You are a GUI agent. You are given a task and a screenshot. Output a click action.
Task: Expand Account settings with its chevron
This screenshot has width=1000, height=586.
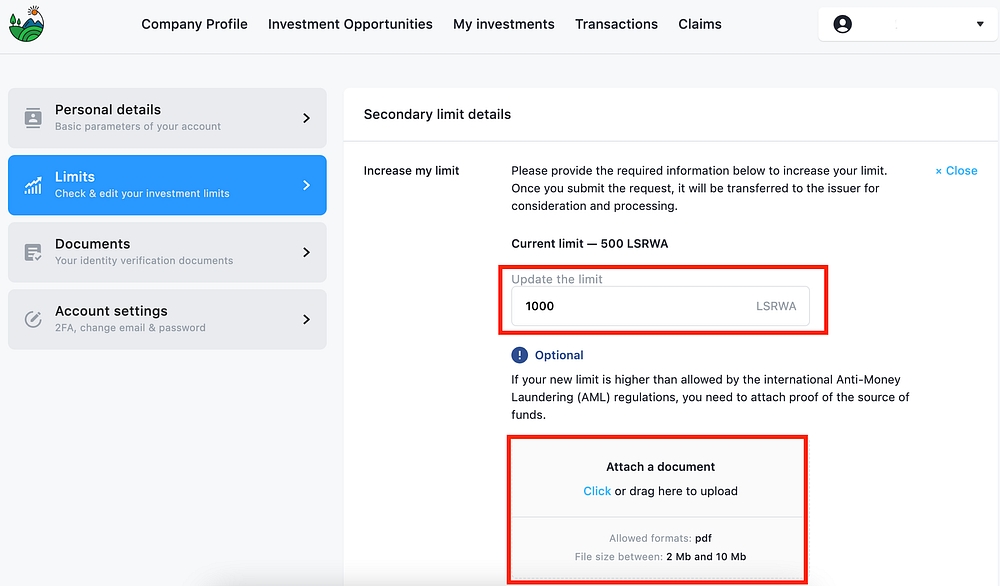(306, 319)
